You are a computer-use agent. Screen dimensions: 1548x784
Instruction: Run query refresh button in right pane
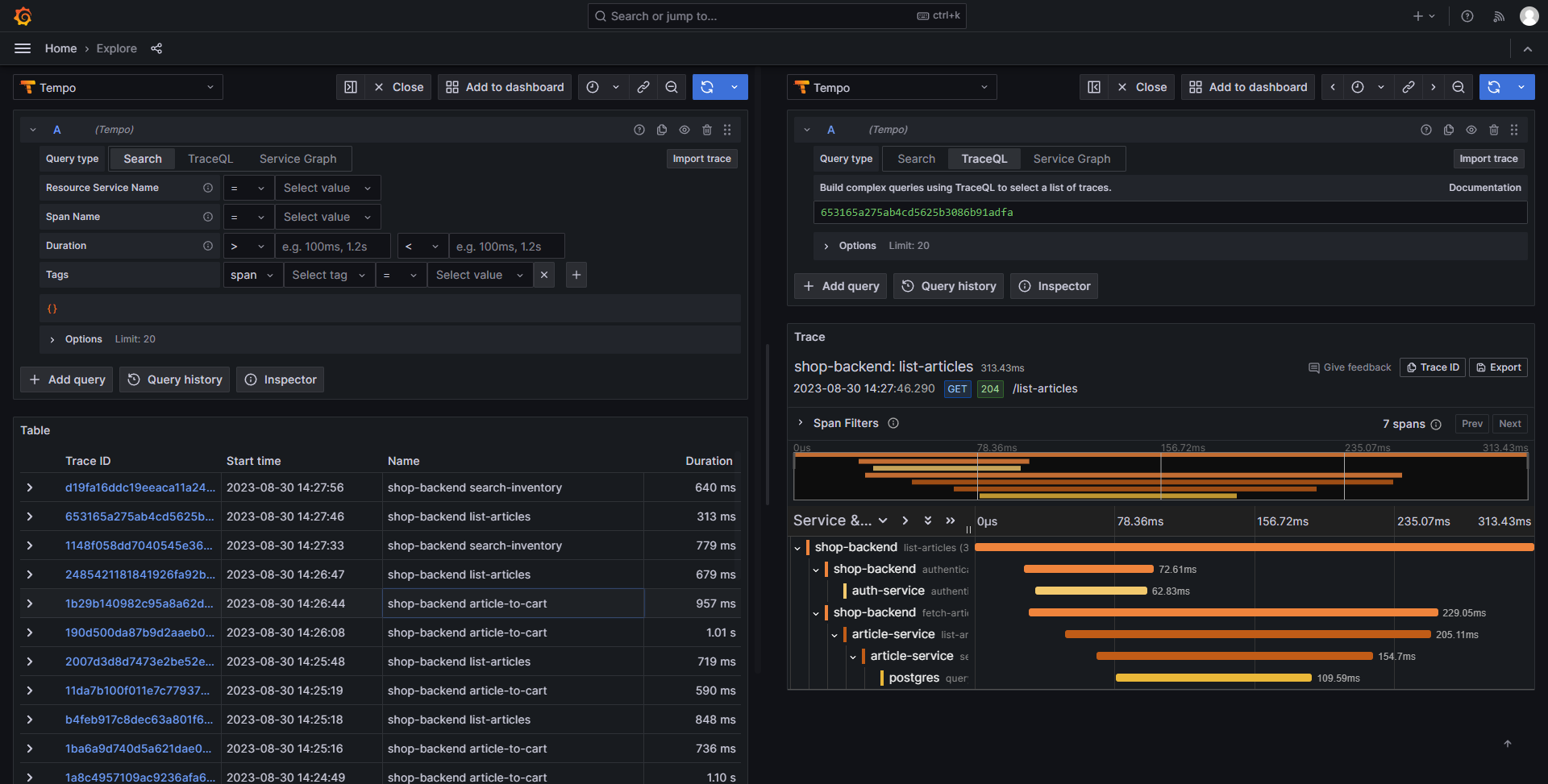click(1494, 87)
